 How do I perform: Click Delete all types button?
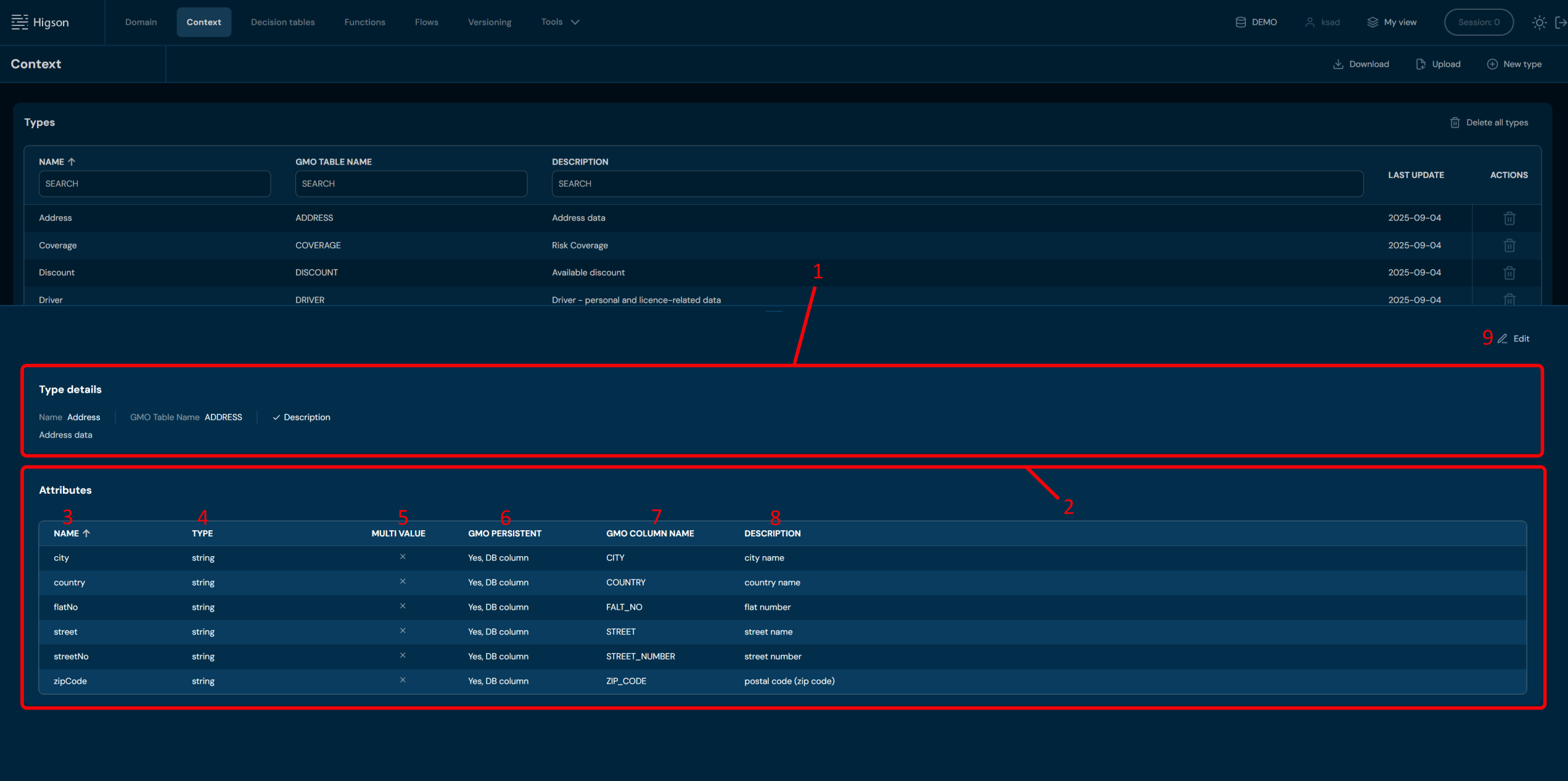point(1488,123)
